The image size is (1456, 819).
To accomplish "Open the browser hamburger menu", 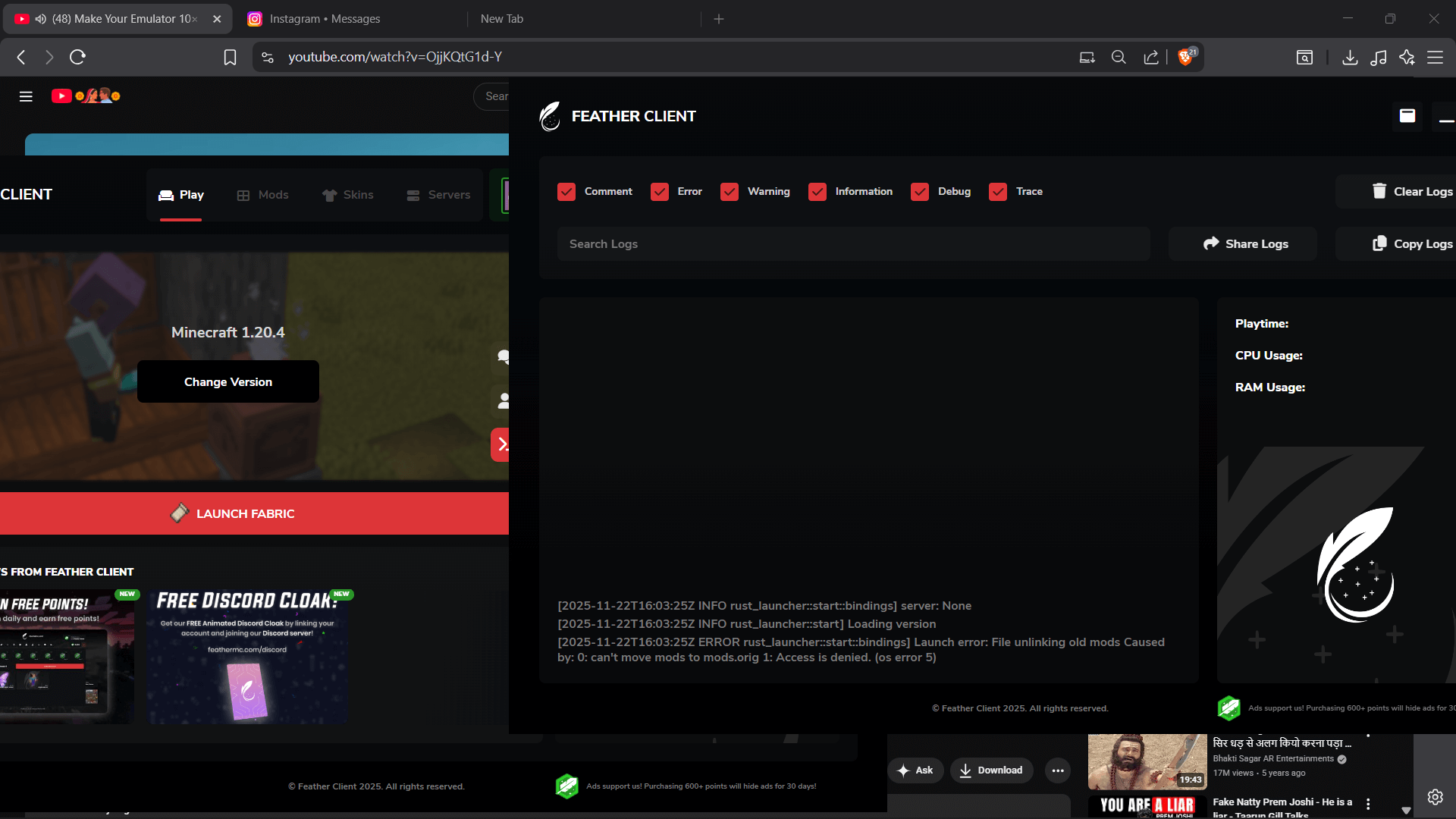I will pyautogui.click(x=1436, y=57).
